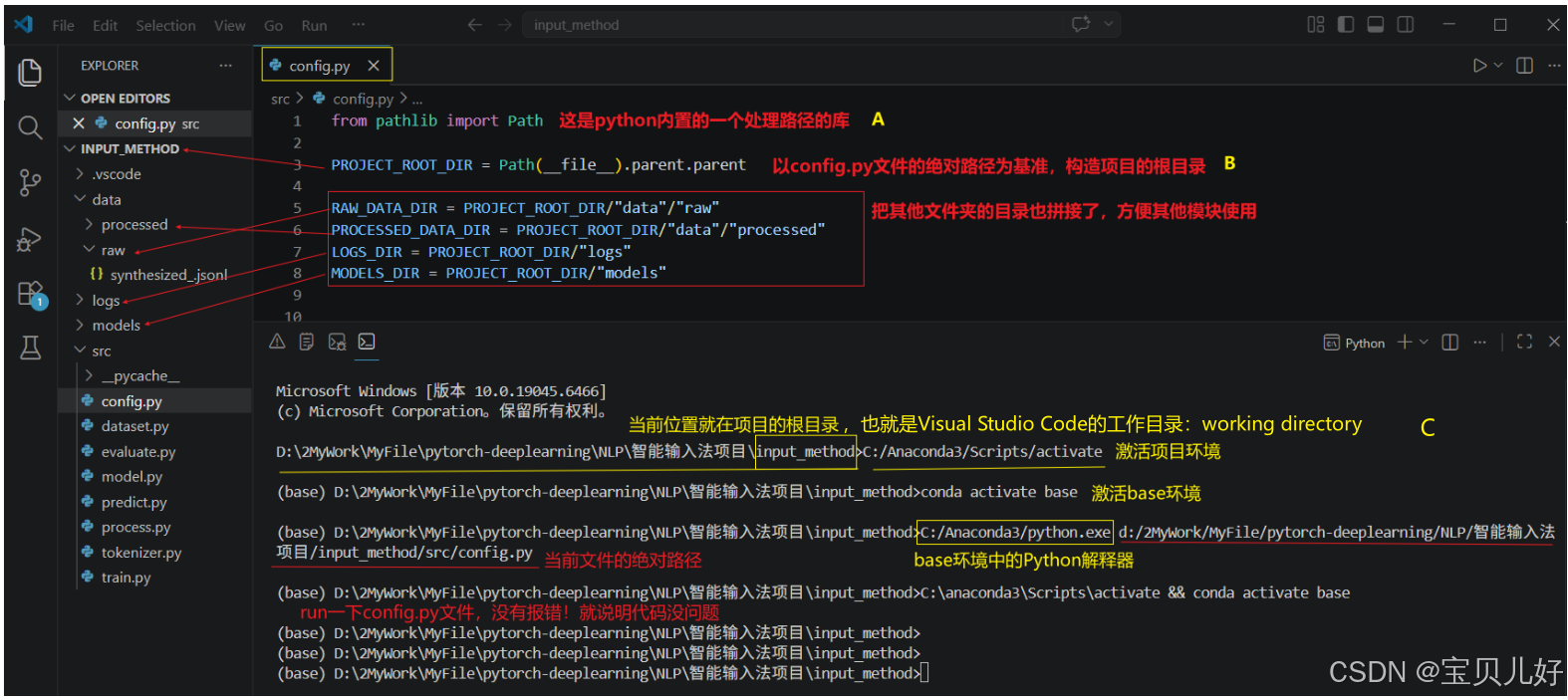Close the terminal panel with X
This screenshot has height=700, width=1568.
click(1554, 342)
